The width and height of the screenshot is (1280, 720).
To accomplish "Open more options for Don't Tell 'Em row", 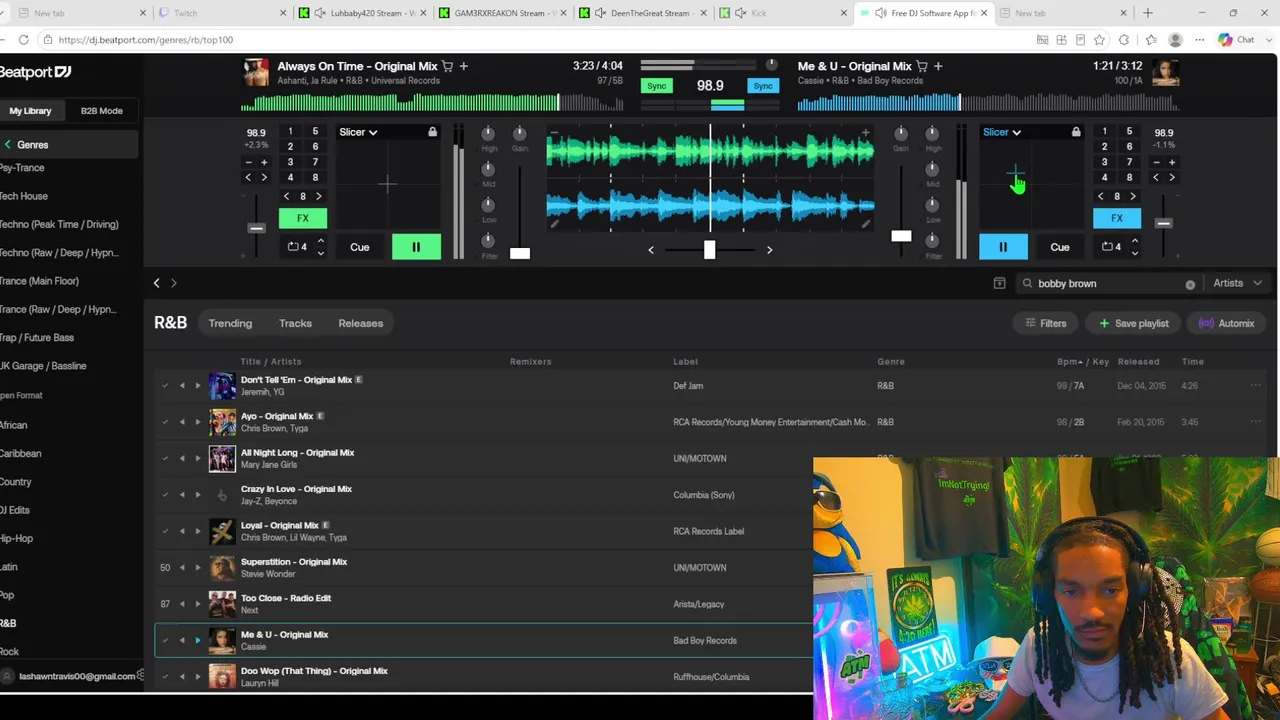I will point(1255,385).
